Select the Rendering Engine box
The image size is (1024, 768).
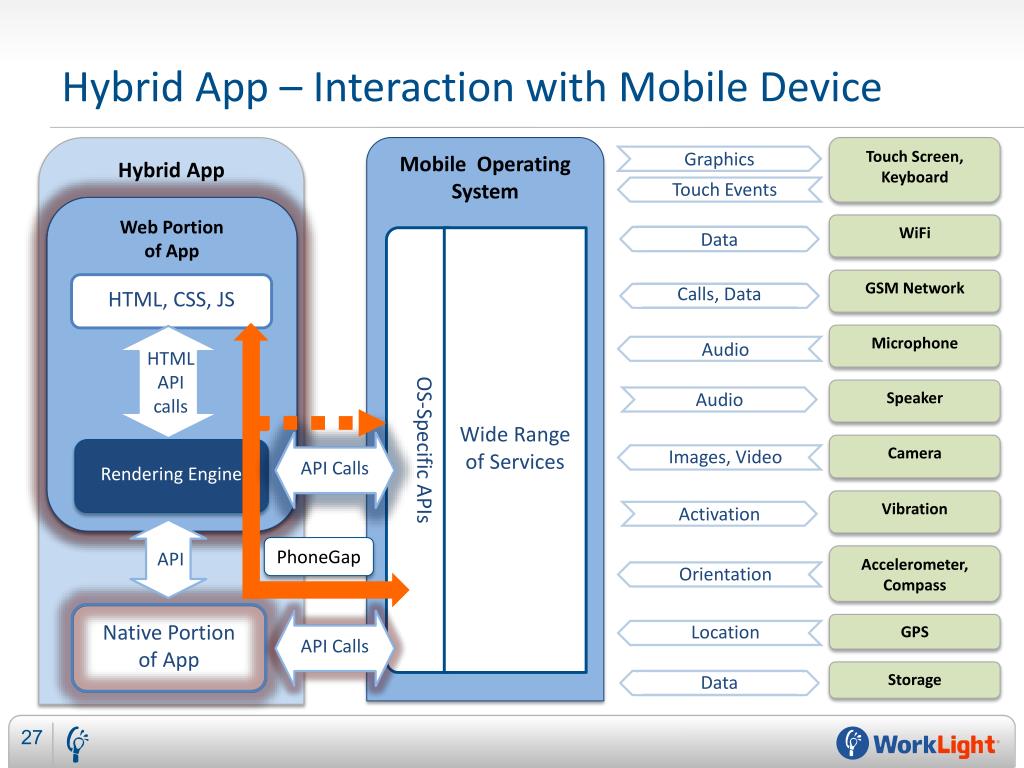coord(171,475)
